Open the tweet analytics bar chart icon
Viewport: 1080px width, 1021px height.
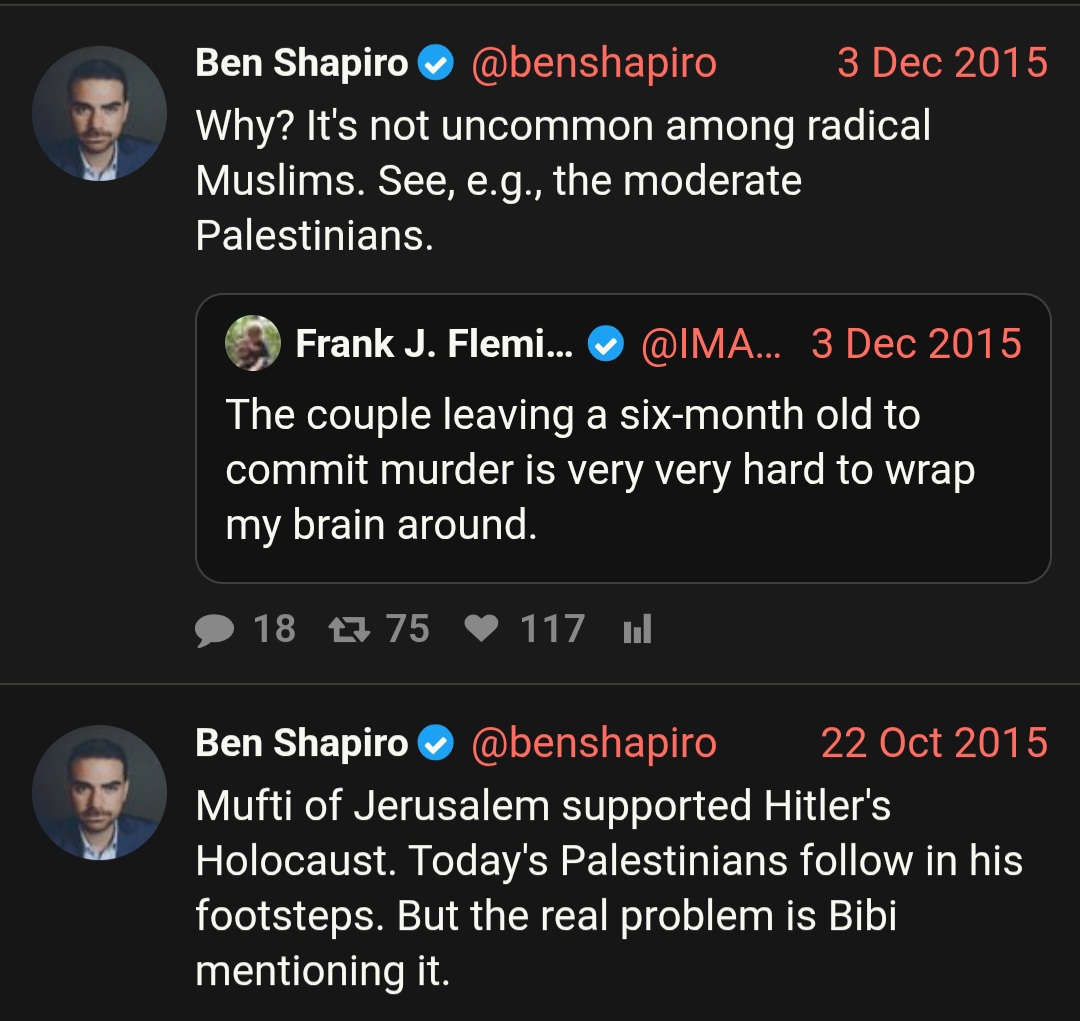(637, 629)
